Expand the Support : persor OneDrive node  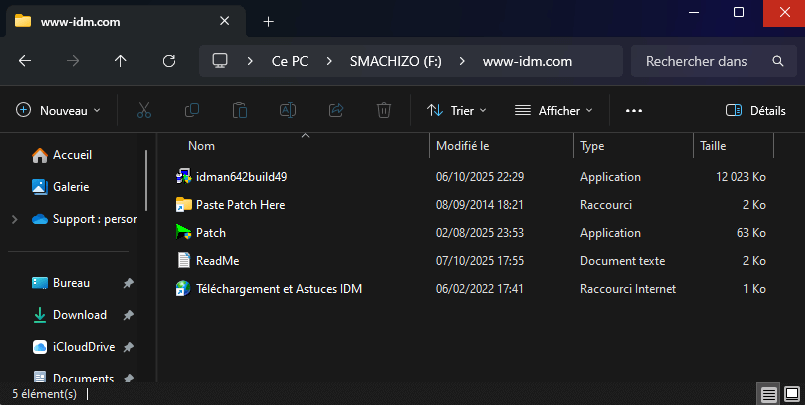pos(14,219)
